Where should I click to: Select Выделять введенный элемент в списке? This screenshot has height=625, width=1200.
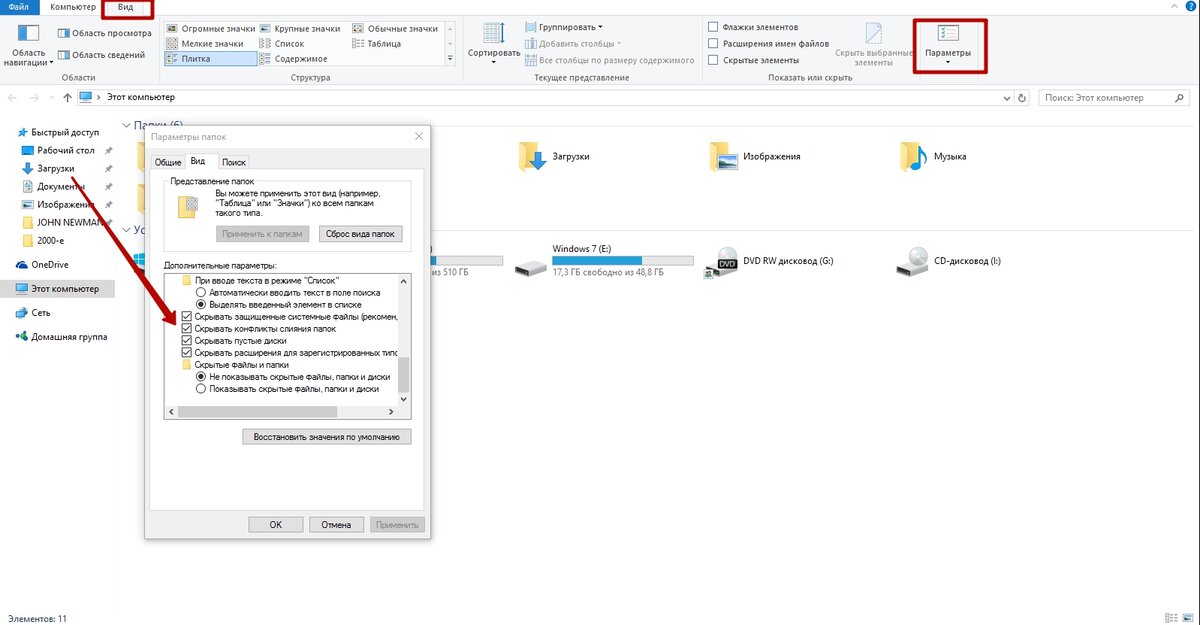coord(201,304)
